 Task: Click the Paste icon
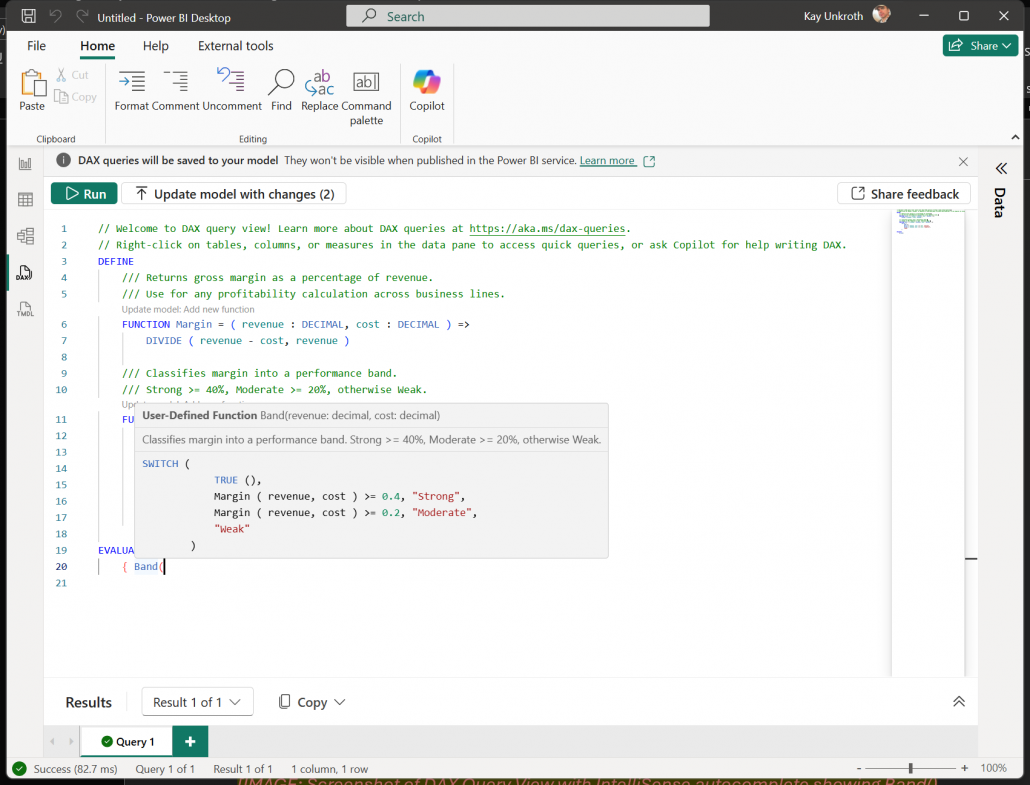pos(32,83)
